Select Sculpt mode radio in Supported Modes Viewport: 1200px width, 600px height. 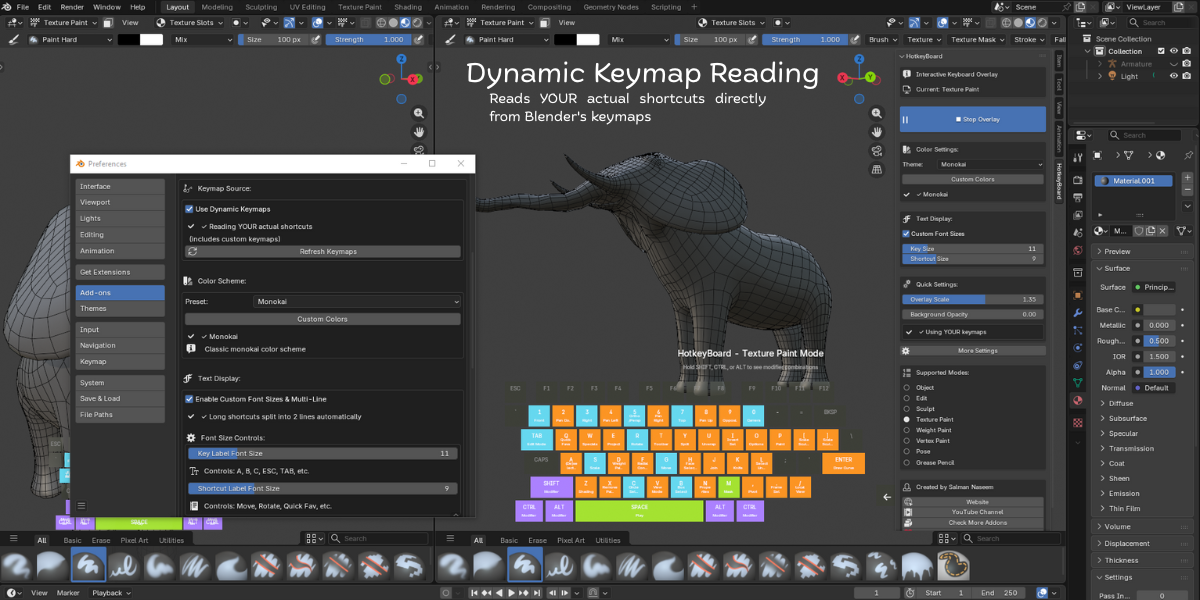tap(907, 409)
